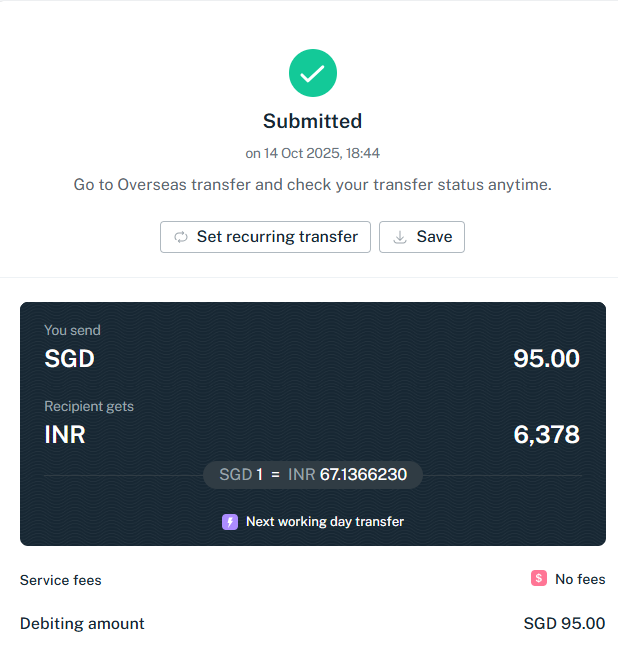Select the SGD send currency label
The image size is (618, 648).
(x=69, y=359)
